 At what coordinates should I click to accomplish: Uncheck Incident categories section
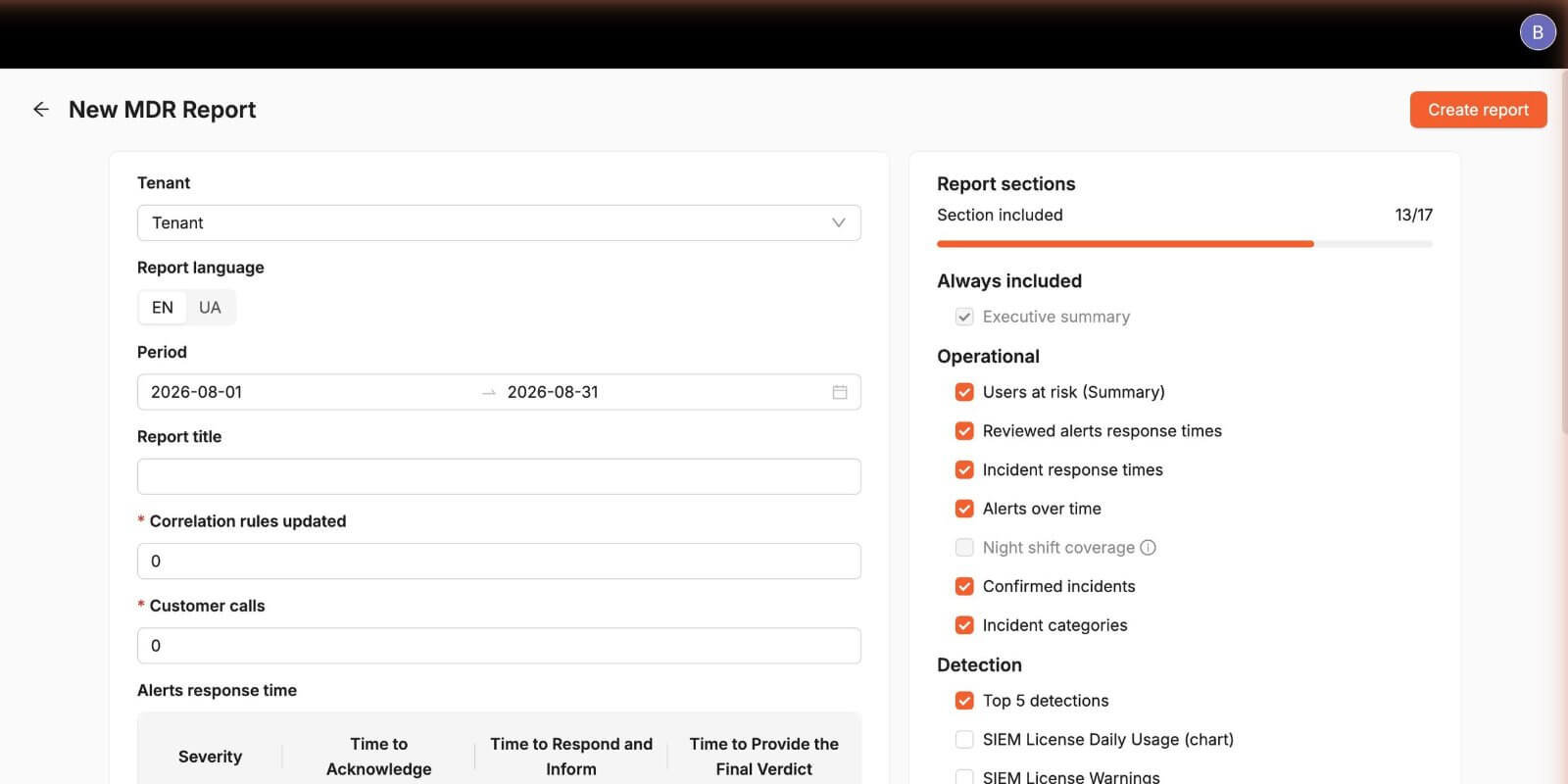[964, 625]
